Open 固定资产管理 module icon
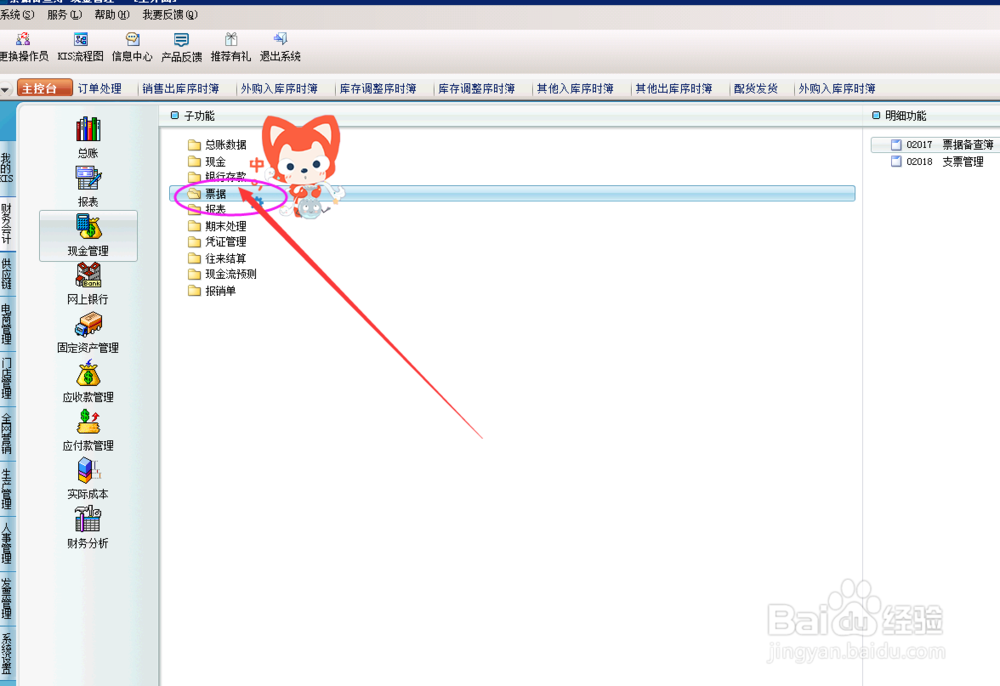Image resolution: width=1000 pixels, height=686 pixels. (89, 324)
